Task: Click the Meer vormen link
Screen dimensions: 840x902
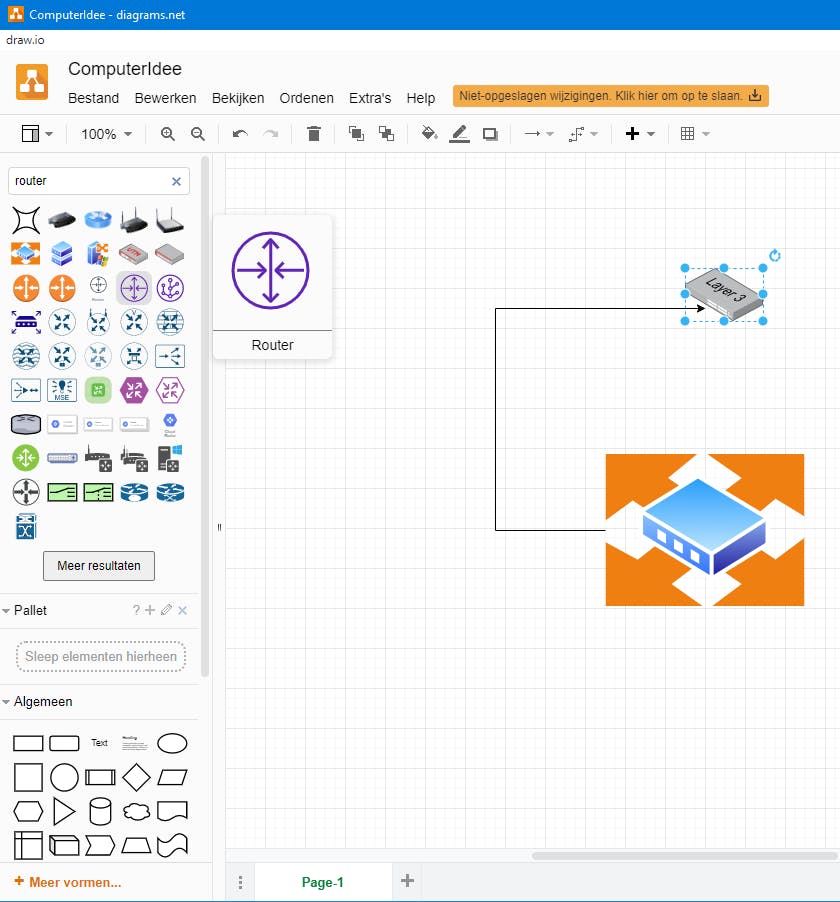Action: tap(68, 882)
